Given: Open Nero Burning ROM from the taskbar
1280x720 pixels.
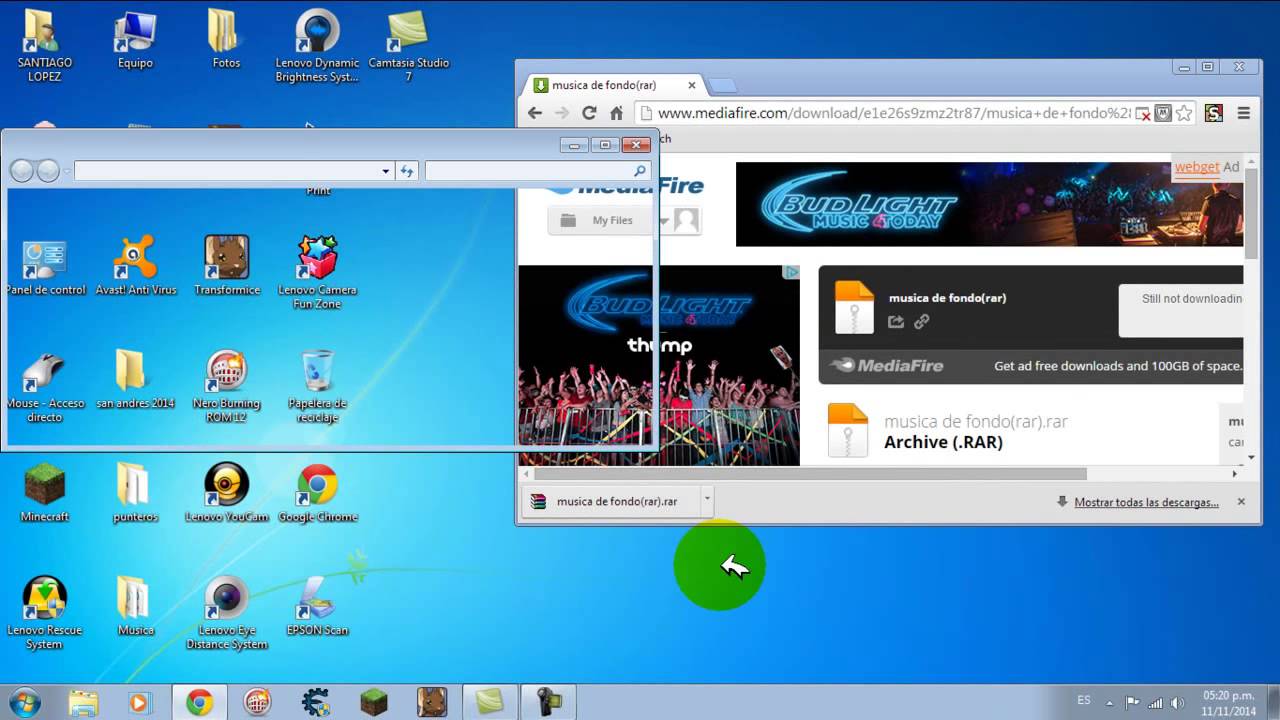Looking at the screenshot, I should (x=258, y=702).
